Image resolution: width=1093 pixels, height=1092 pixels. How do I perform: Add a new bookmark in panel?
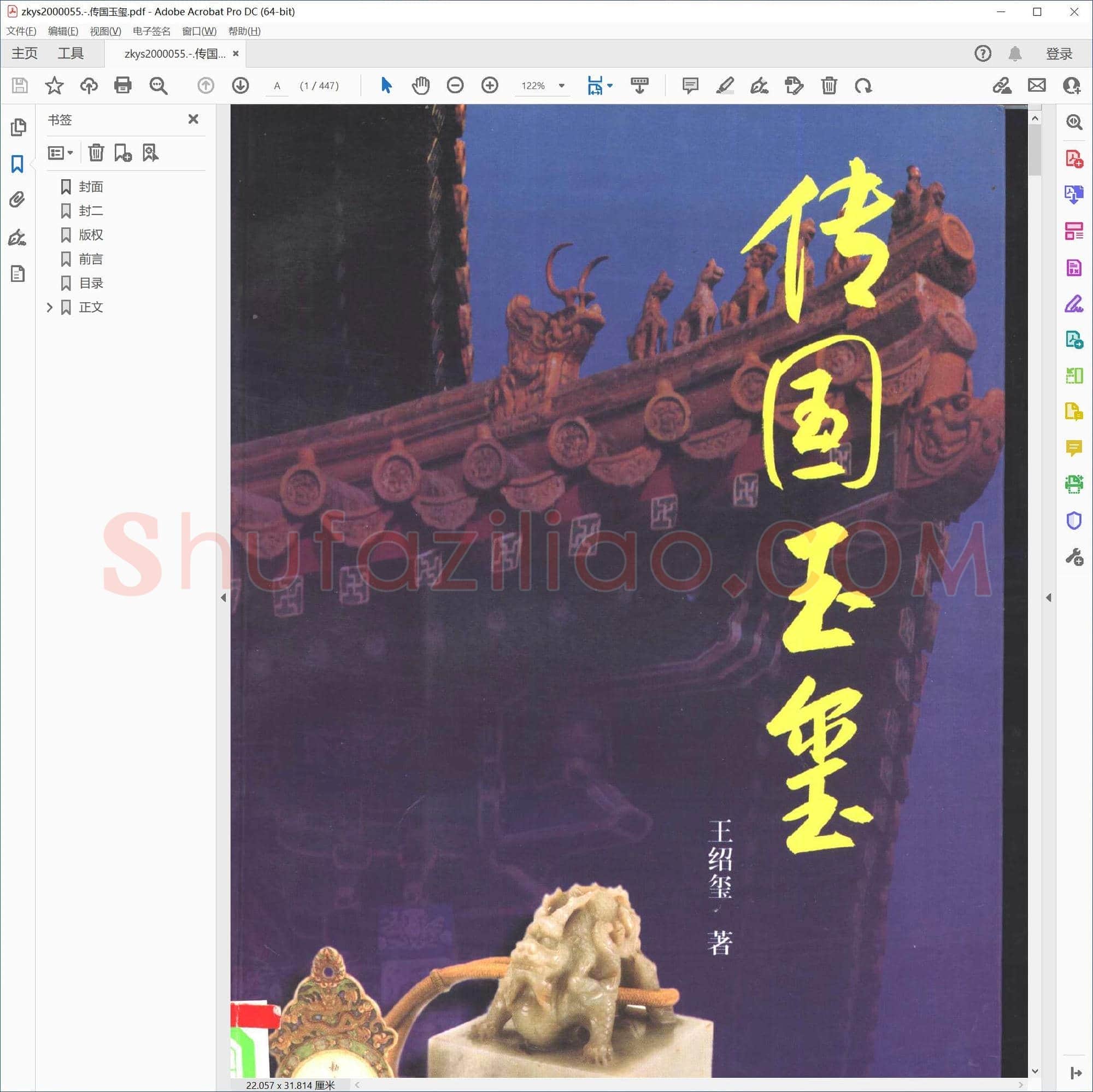point(123,153)
